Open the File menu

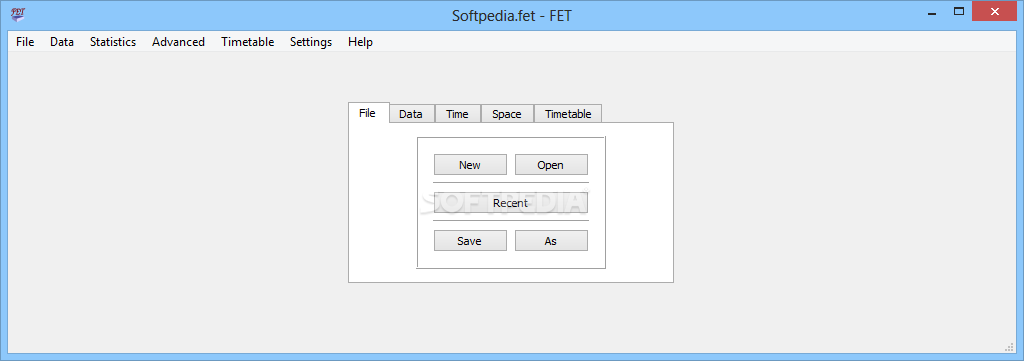(25, 42)
